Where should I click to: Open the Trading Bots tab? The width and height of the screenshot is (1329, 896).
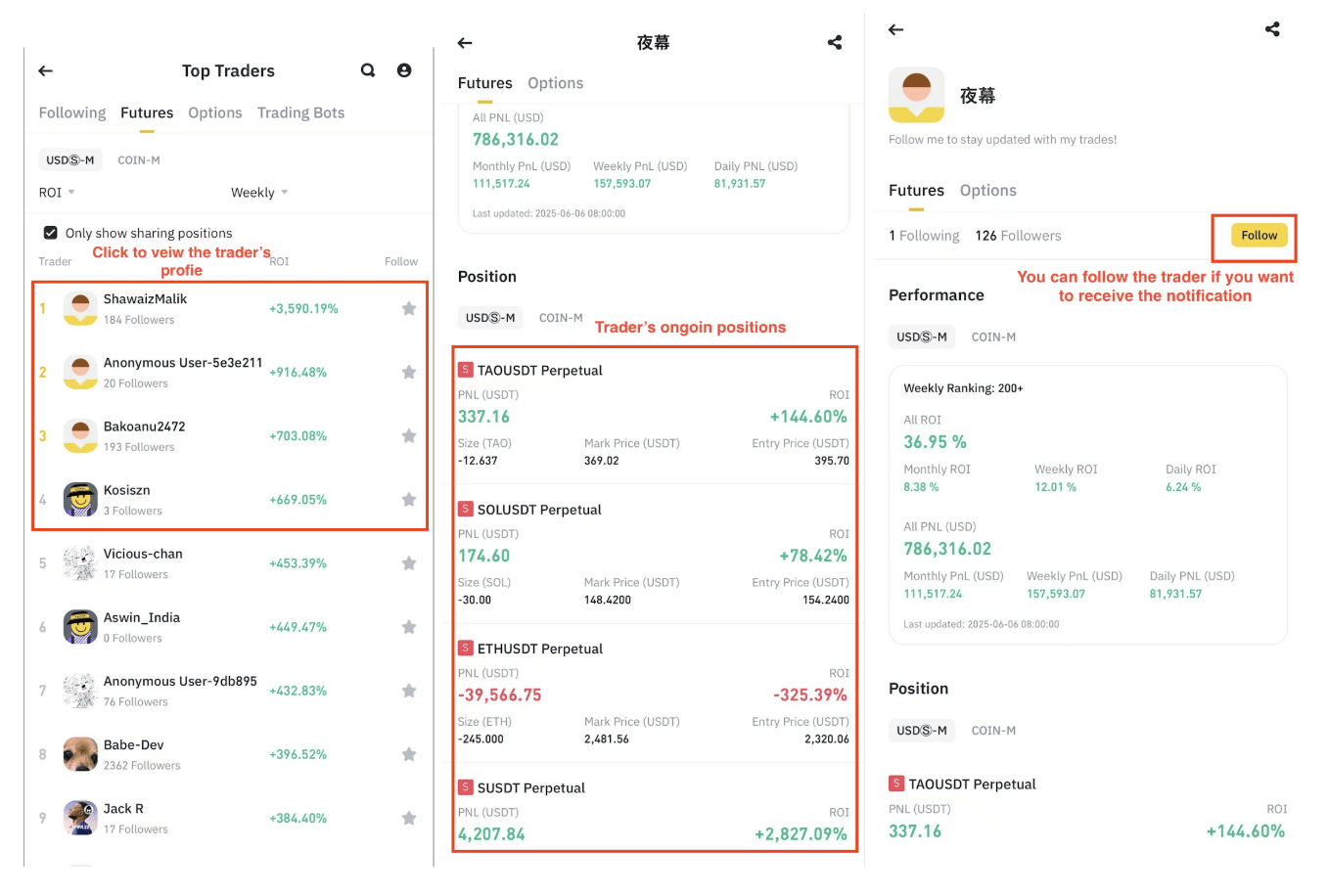point(300,112)
